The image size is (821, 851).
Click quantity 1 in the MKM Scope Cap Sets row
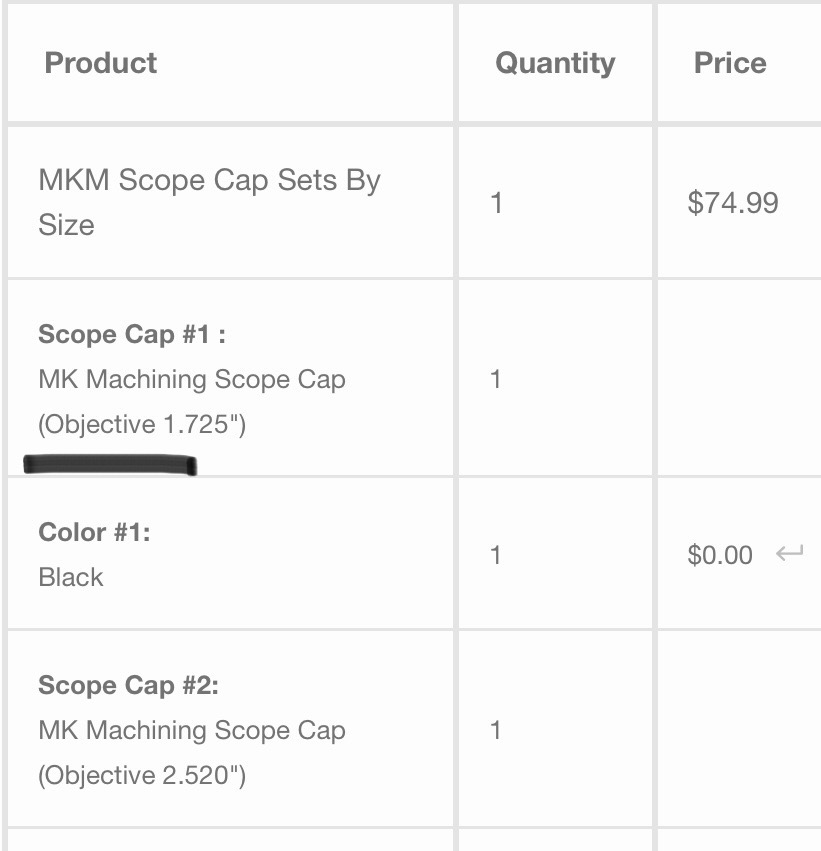click(496, 203)
